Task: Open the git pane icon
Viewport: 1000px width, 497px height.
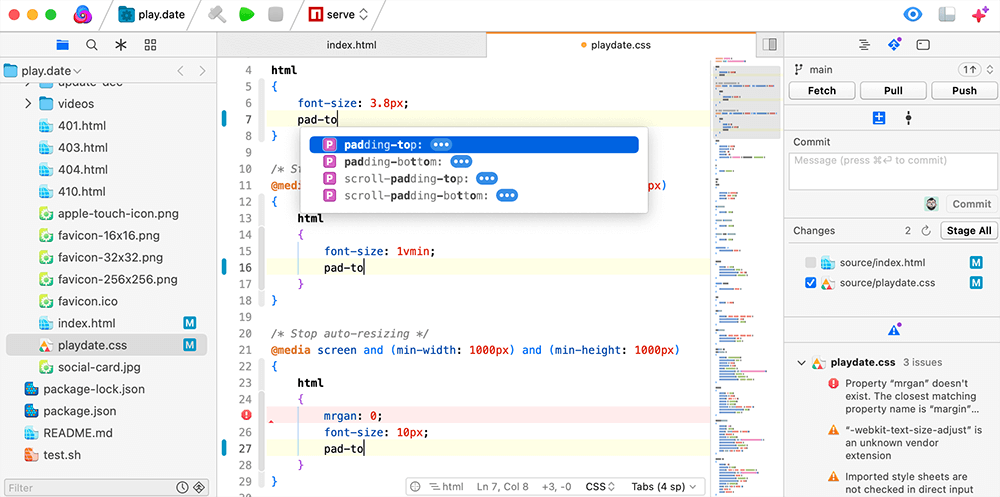Action: pyautogui.click(x=894, y=45)
